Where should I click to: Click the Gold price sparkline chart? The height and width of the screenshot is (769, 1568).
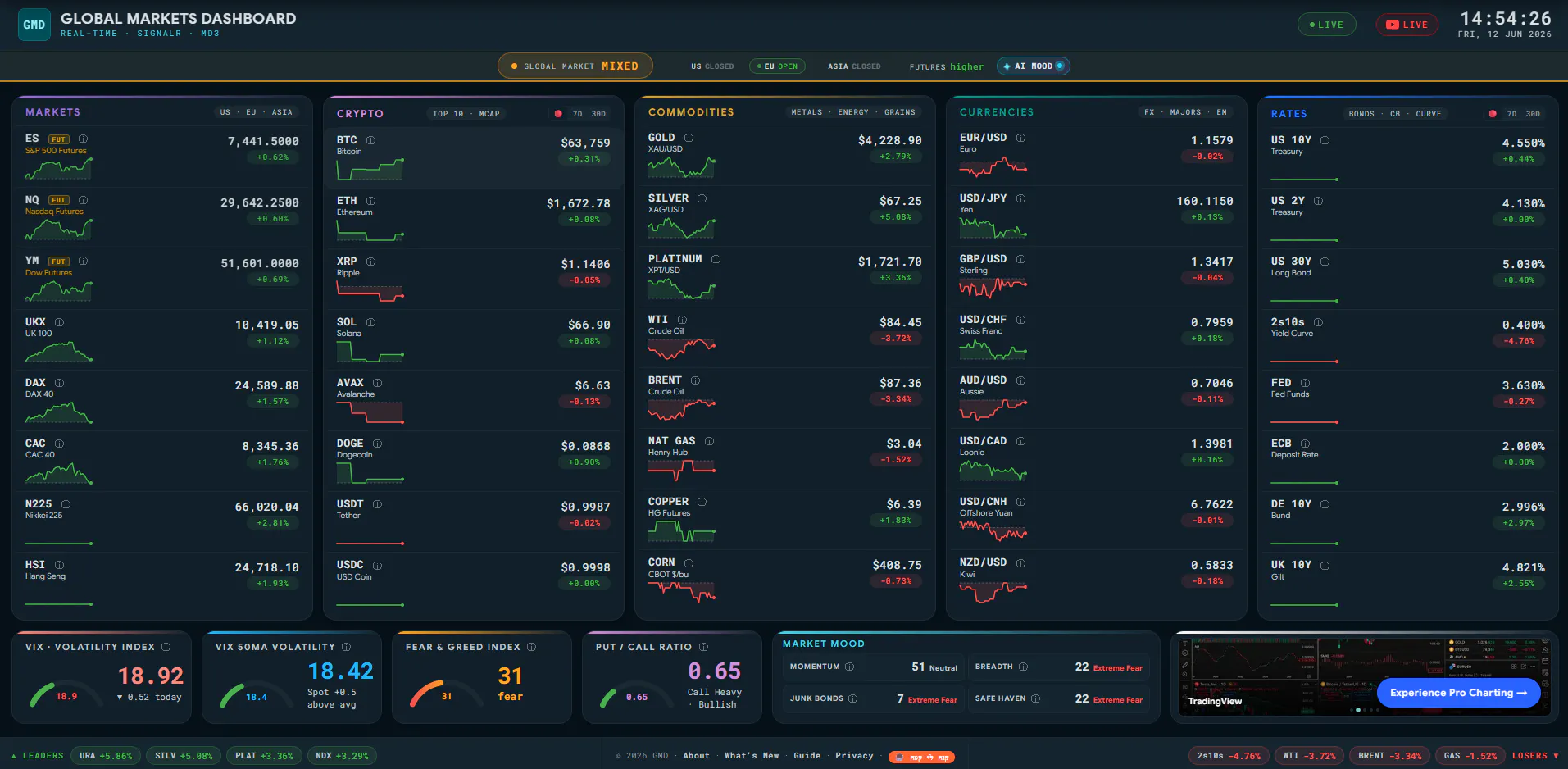coord(681,167)
